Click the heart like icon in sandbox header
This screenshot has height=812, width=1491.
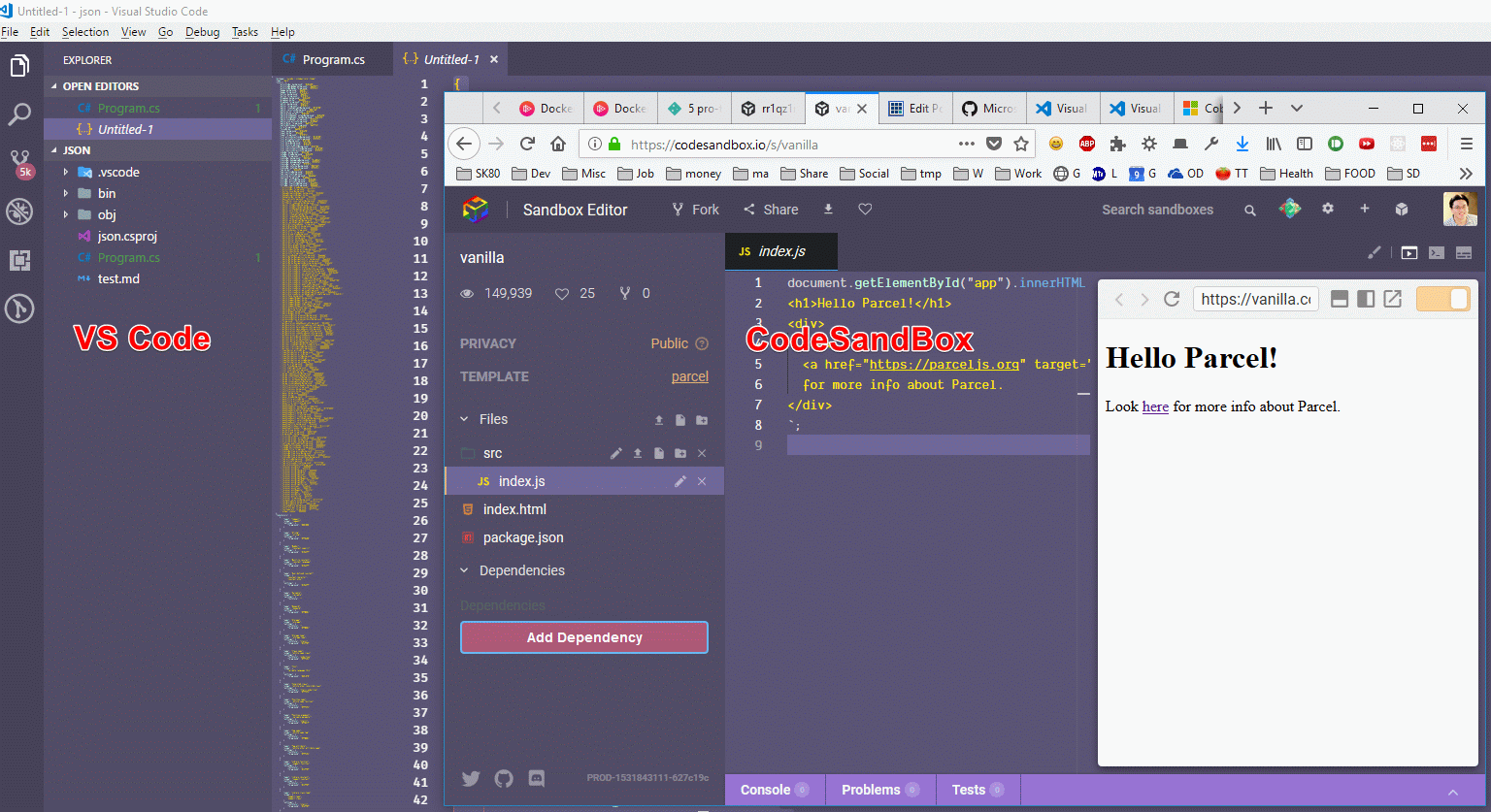coord(865,210)
